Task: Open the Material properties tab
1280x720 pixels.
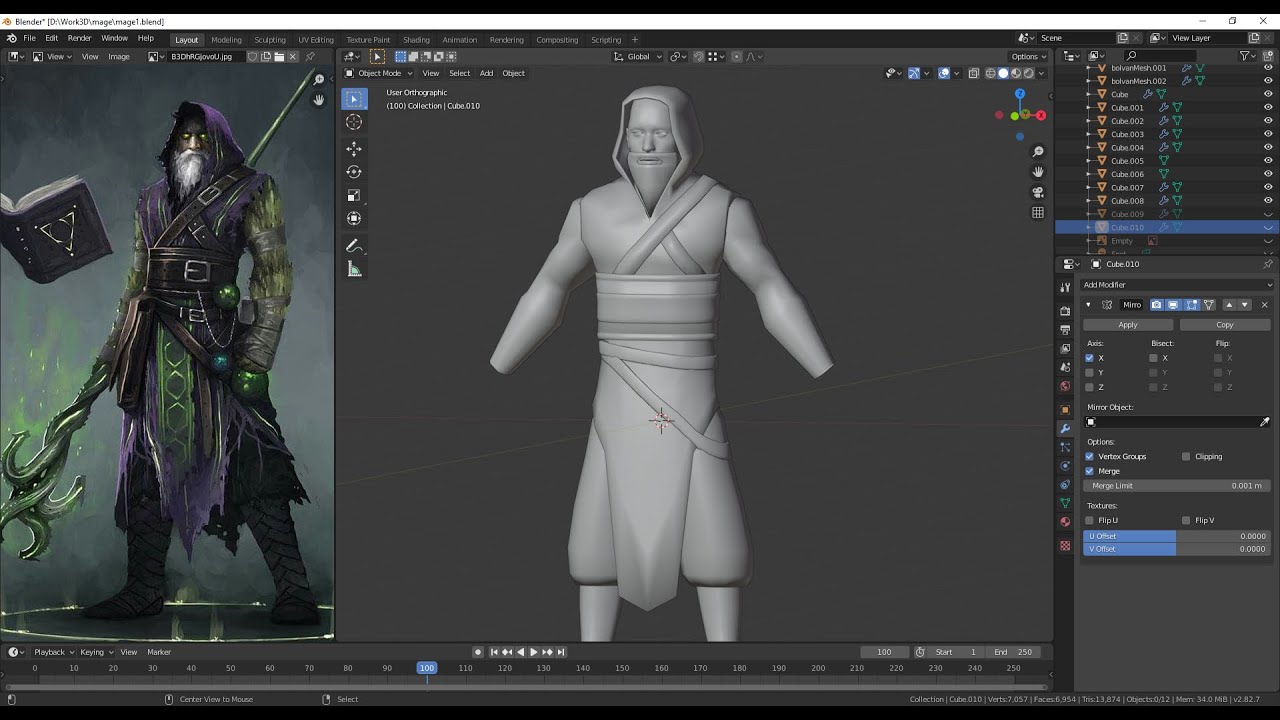Action: tap(1065, 522)
